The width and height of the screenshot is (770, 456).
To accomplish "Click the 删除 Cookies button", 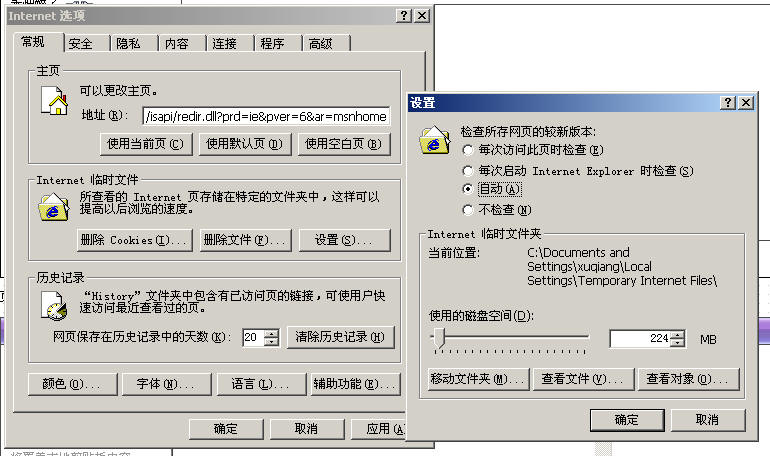I will pyautogui.click(x=135, y=240).
